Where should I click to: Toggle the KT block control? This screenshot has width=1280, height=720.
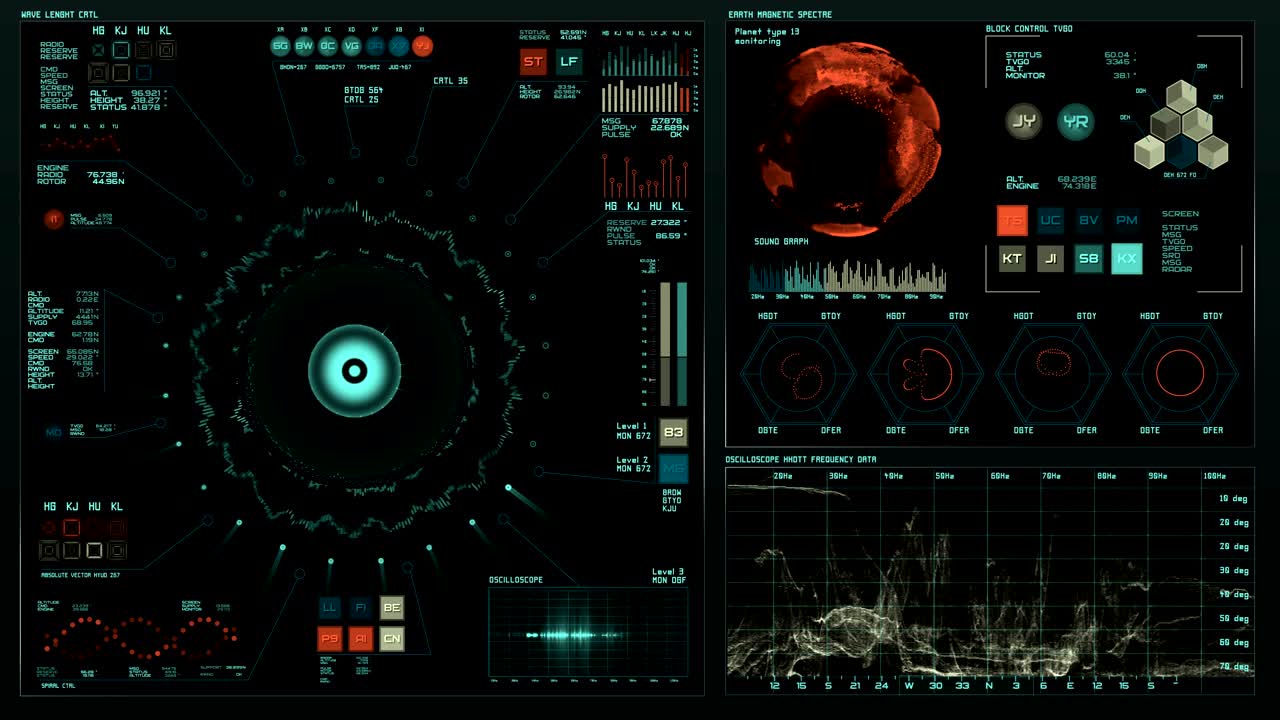[x=1012, y=258]
